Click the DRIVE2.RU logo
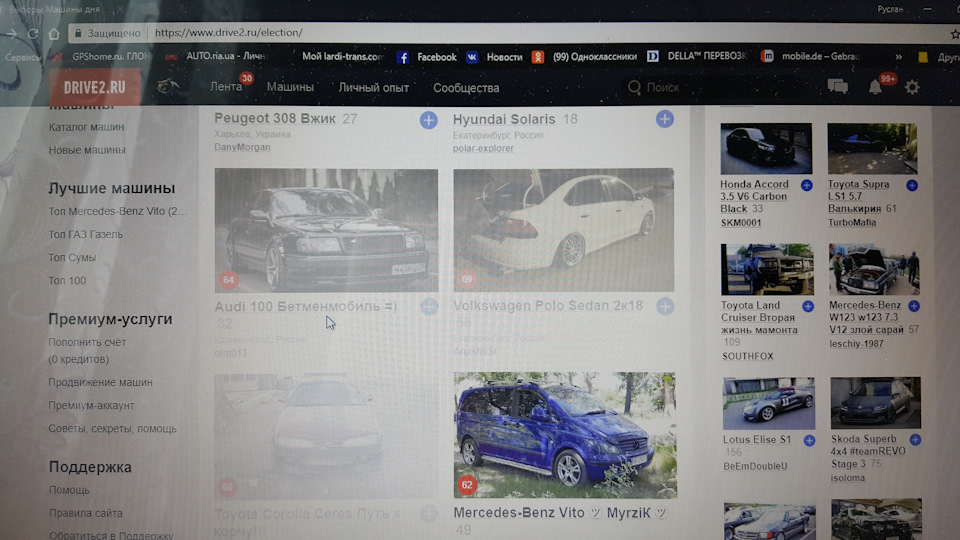The image size is (960, 540). click(x=94, y=88)
